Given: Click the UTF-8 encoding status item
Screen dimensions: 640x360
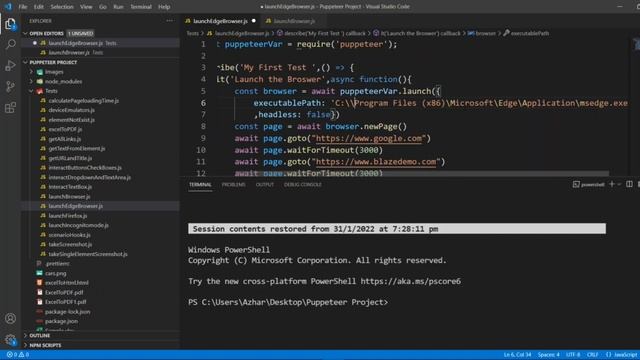Looking at the screenshot, I should coord(573,355).
